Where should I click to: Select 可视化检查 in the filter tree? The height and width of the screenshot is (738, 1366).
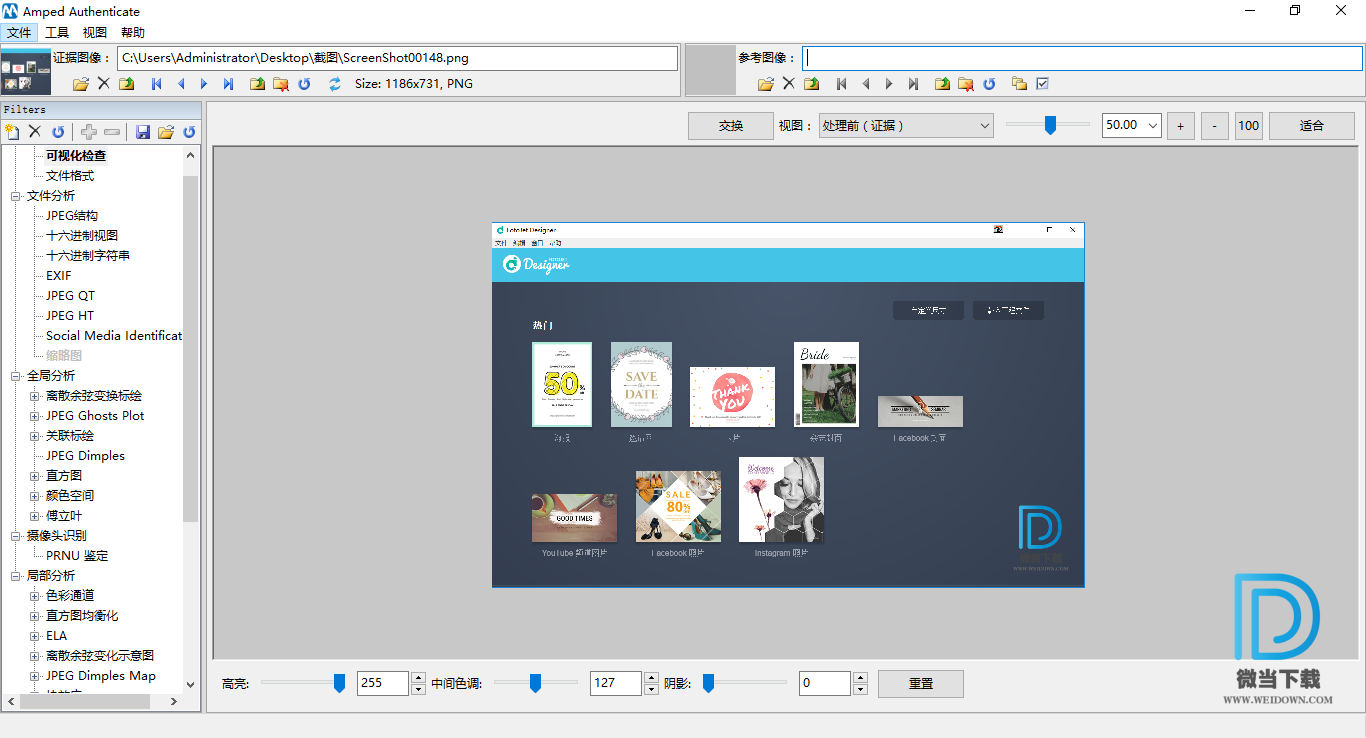(76, 156)
